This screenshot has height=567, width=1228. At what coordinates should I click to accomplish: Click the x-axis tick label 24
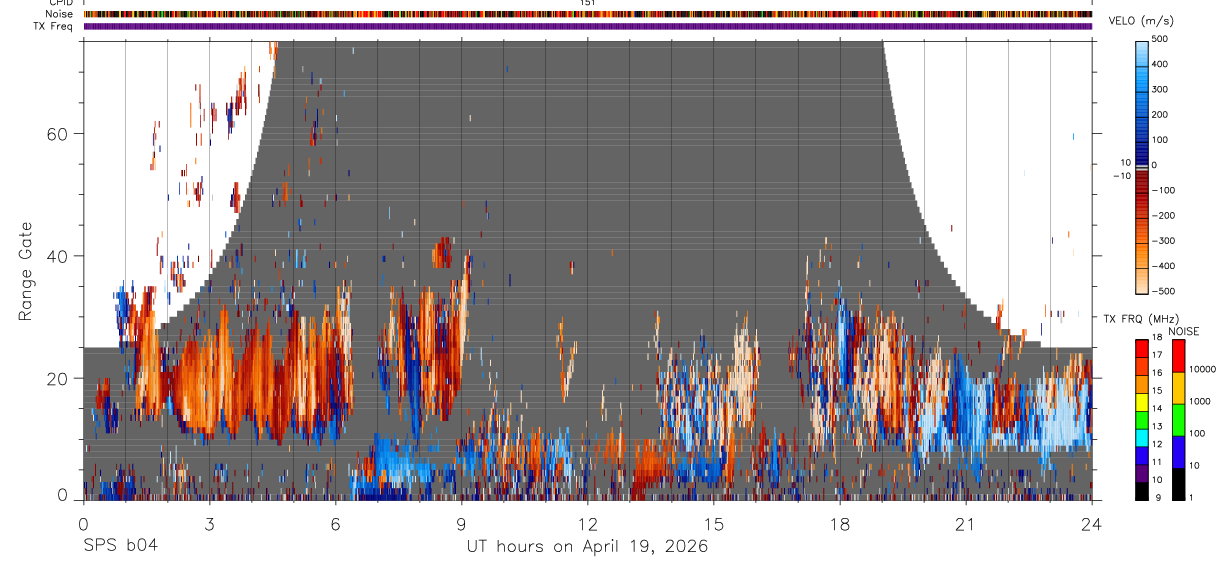point(1092,523)
